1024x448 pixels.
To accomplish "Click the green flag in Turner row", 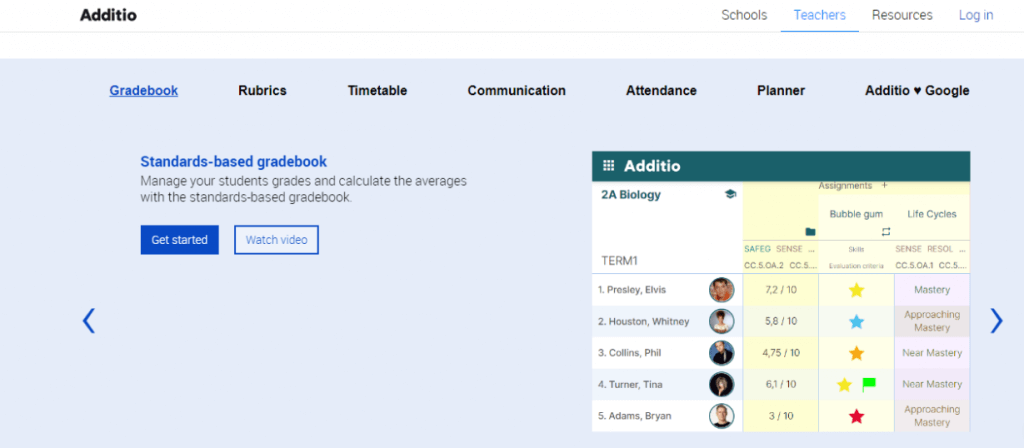I will pos(869,384).
